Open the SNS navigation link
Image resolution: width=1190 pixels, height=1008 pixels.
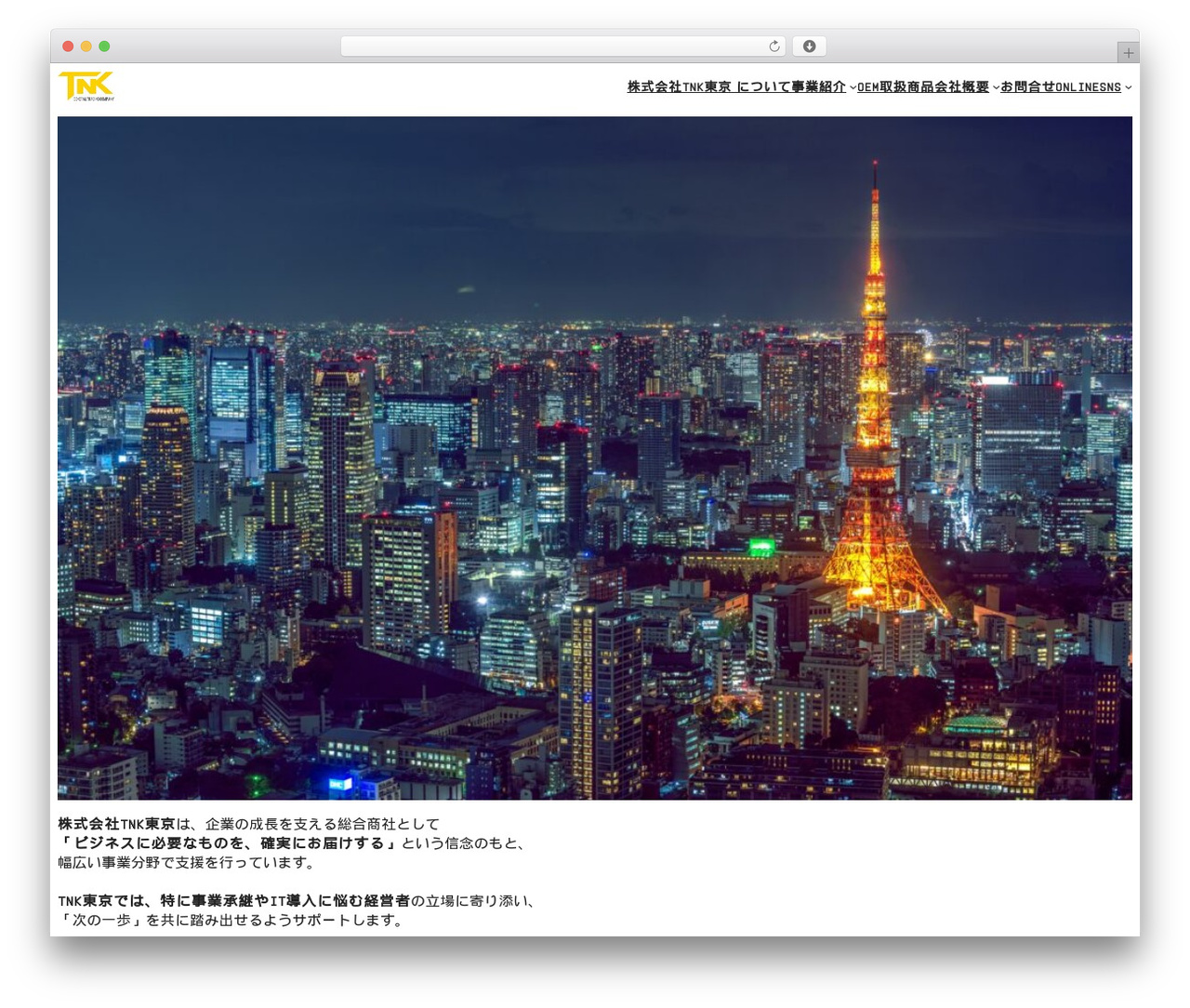[x=1110, y=86]
